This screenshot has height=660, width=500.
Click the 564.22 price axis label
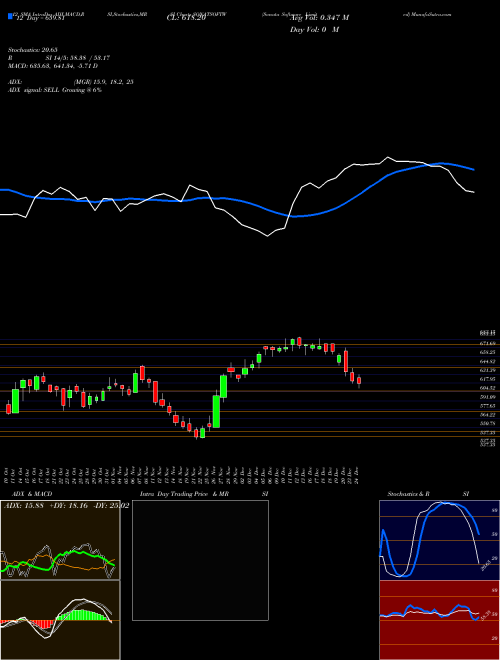tap(488, 415)
